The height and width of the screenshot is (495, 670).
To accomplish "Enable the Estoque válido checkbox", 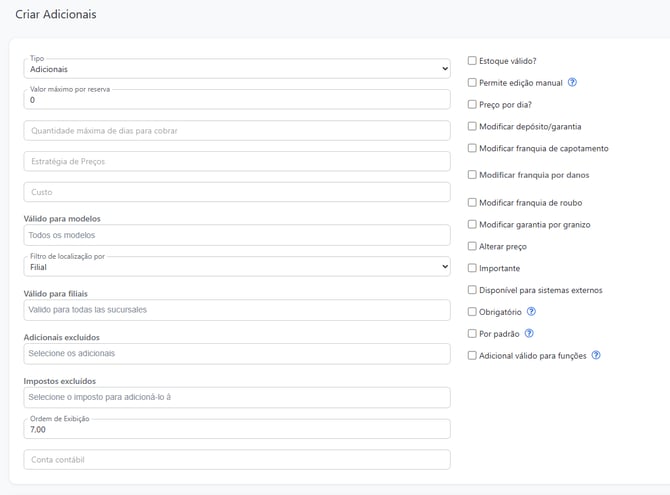I will click(x=472, y=61).
